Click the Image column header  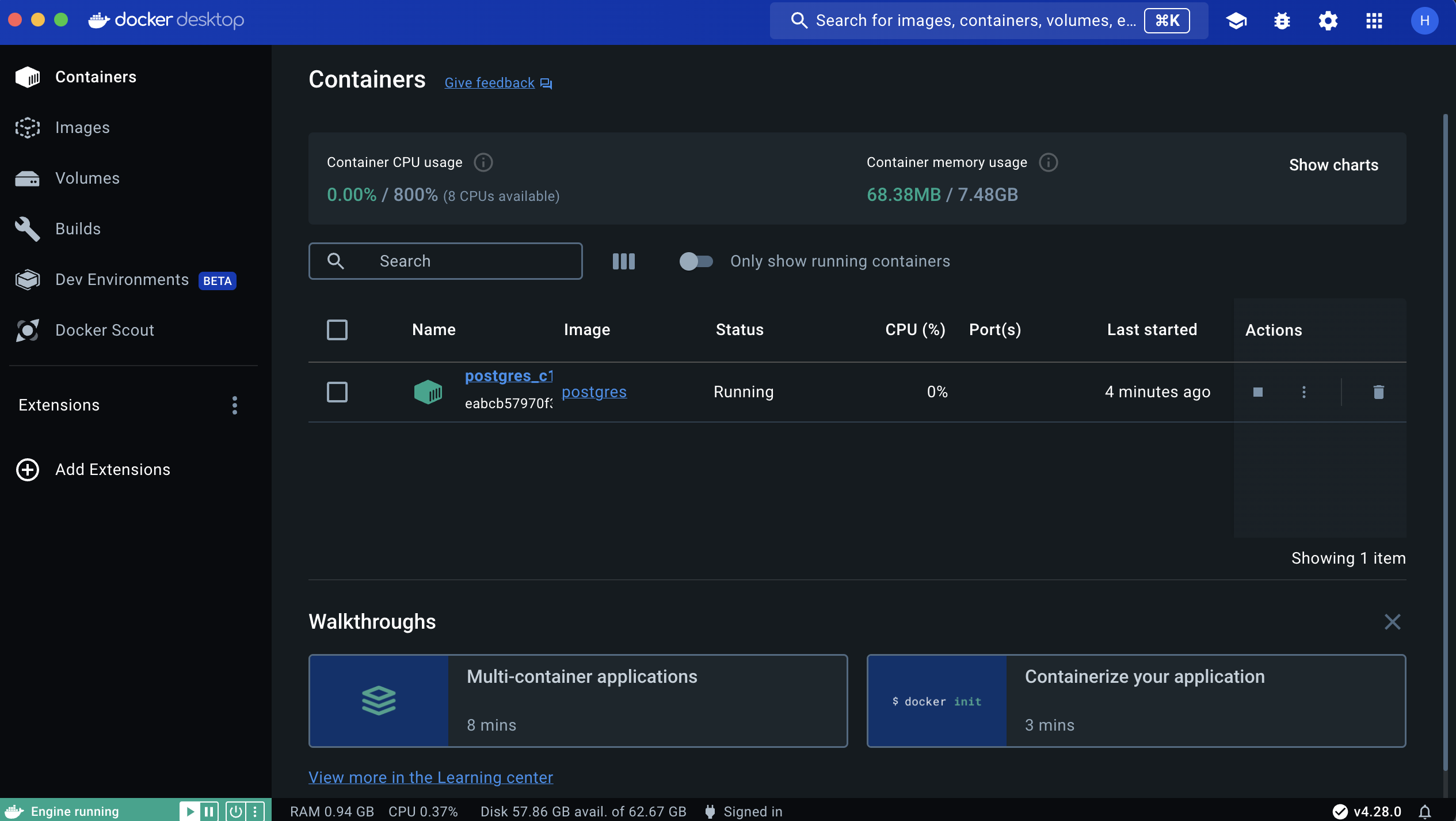pos(587,330)
